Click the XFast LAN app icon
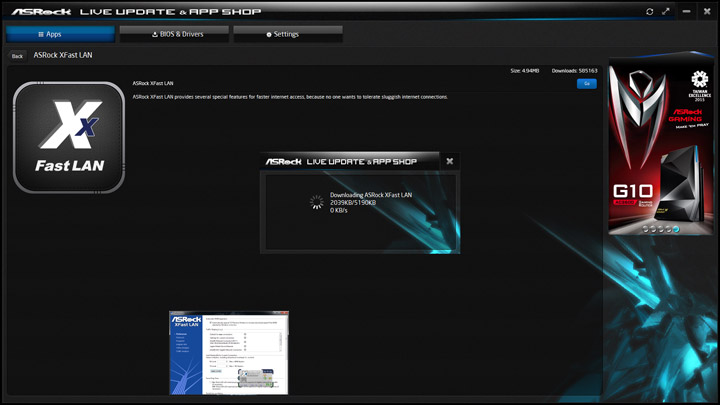Viewport: 720px width, 405px height. coord(69,137)
